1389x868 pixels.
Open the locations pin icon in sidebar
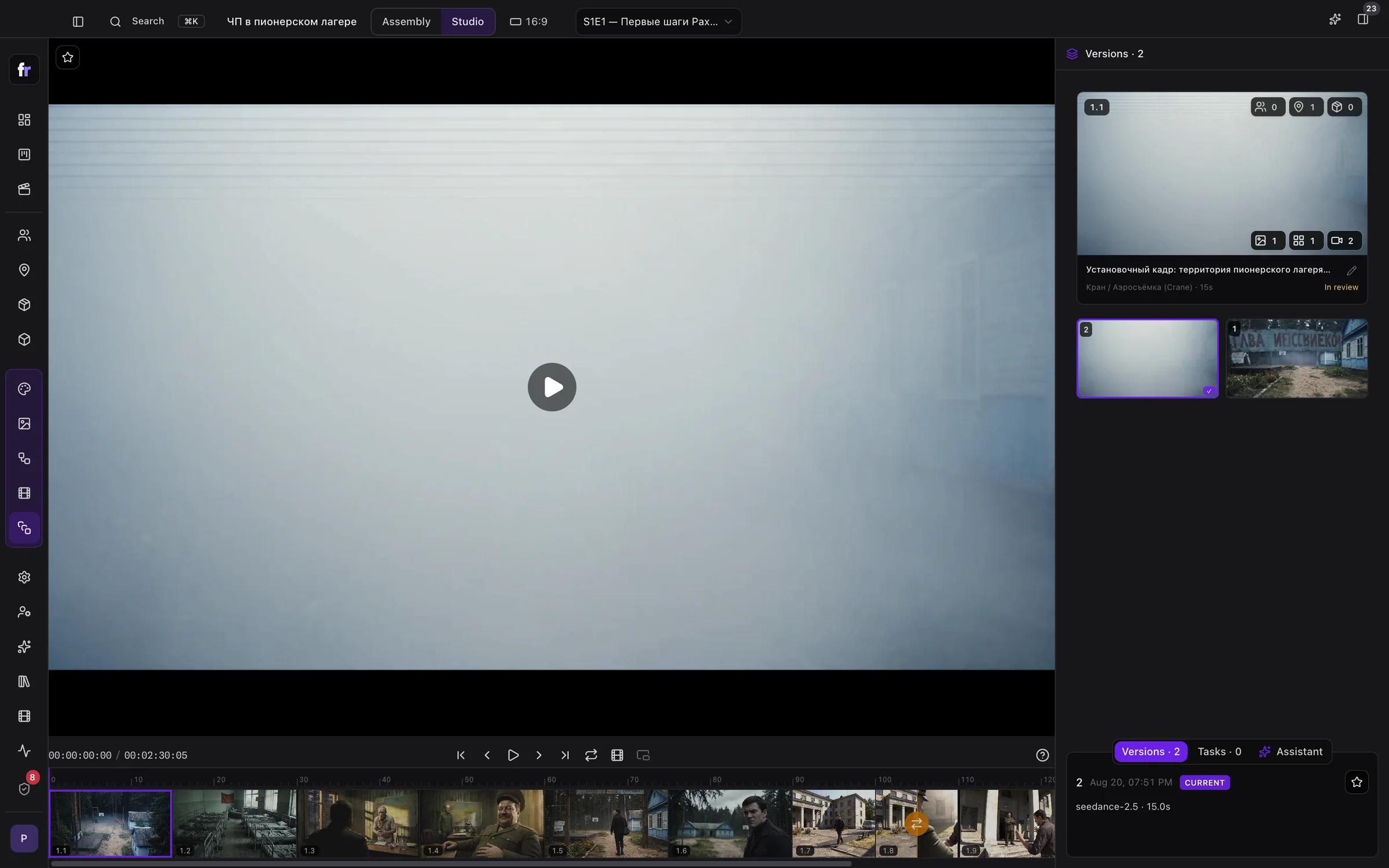pos(24,270)
